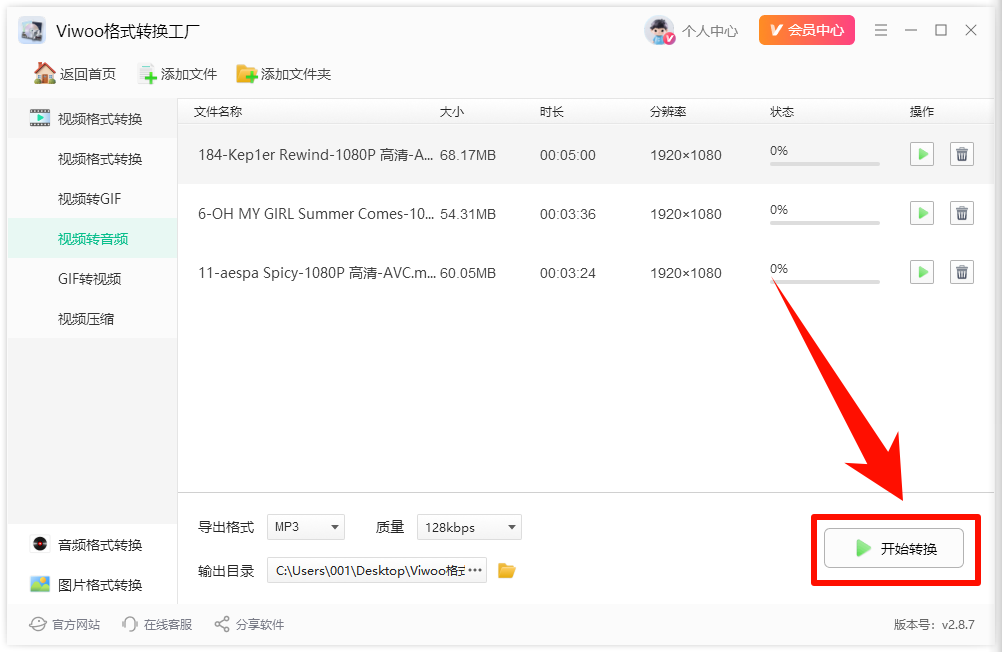Click the 输出目录 path field
Viewport: 1002px width, 652px height.
coord(377,570)
